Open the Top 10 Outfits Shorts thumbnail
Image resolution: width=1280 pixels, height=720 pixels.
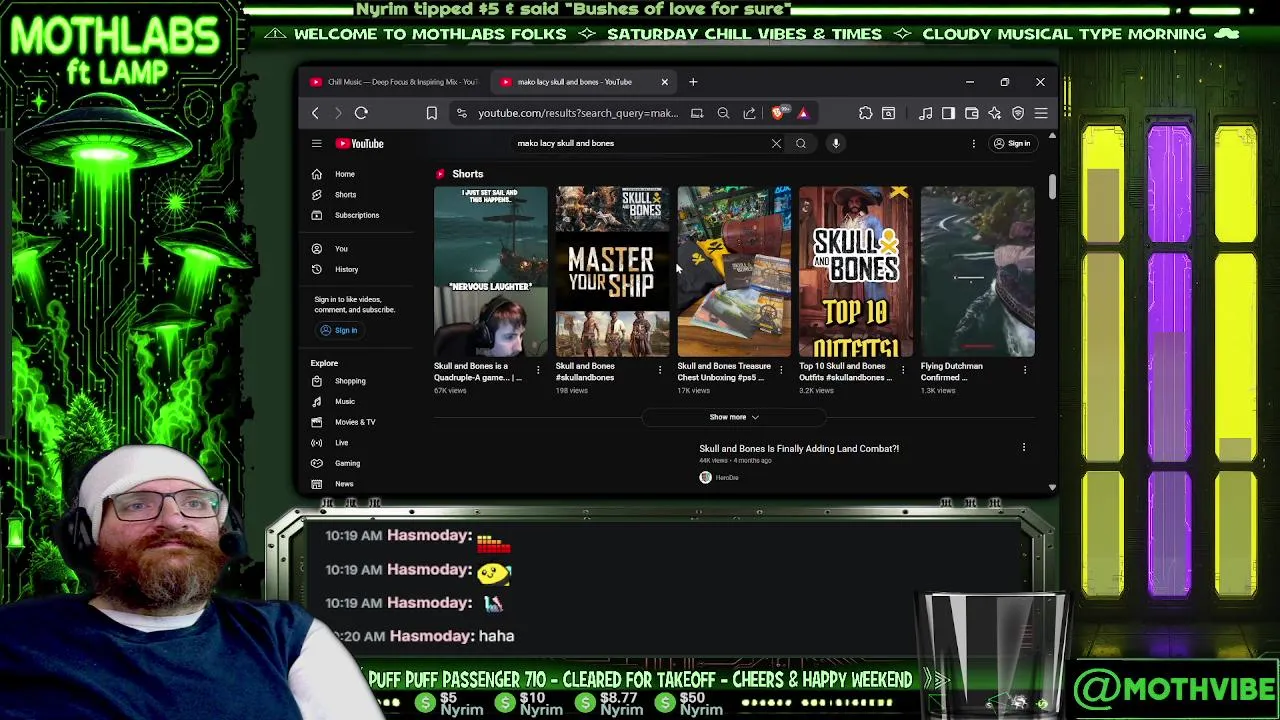pos(855,271)
